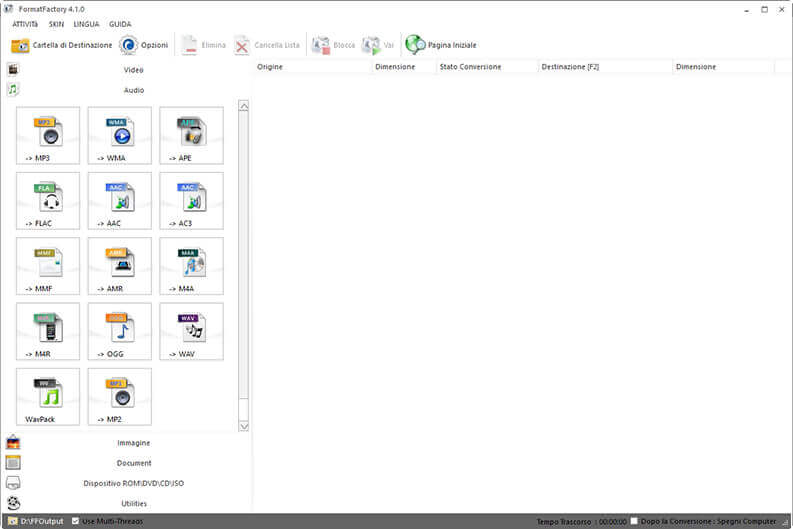The image size is (793, 529).
Task: Click the Utilities film reel icon
Action: (13, 503)
